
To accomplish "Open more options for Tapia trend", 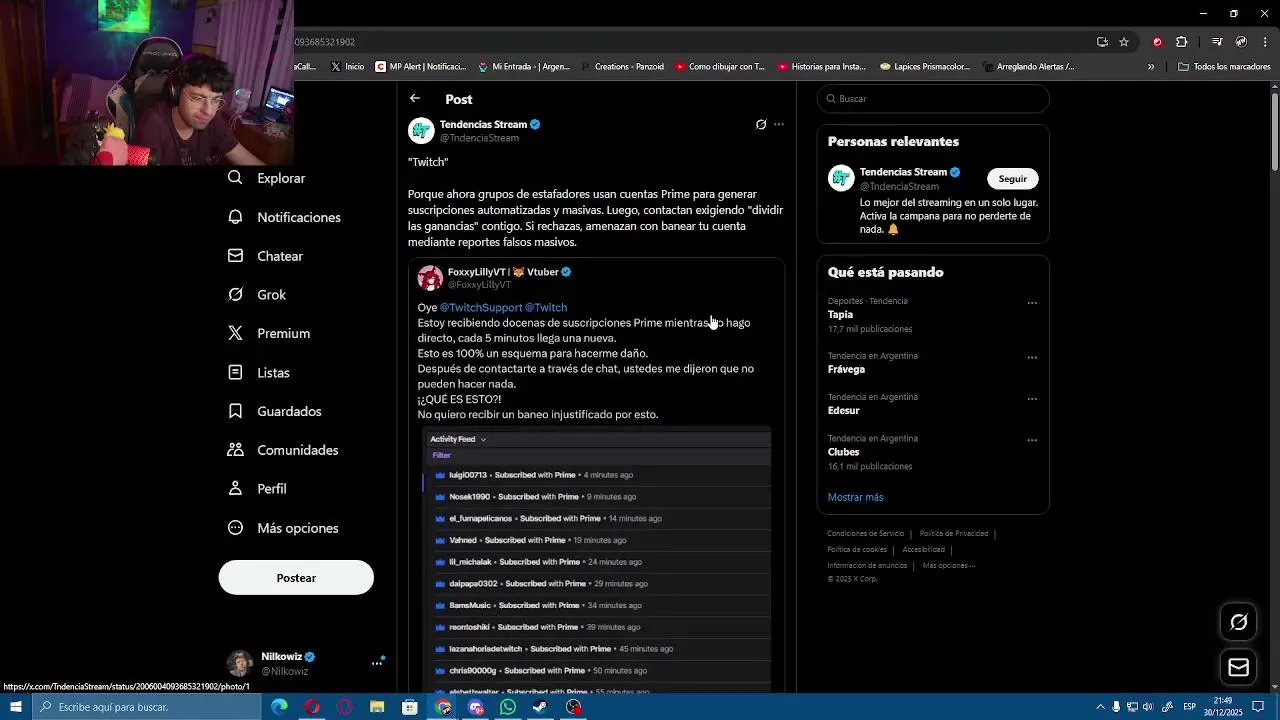I will point(1032,303).
